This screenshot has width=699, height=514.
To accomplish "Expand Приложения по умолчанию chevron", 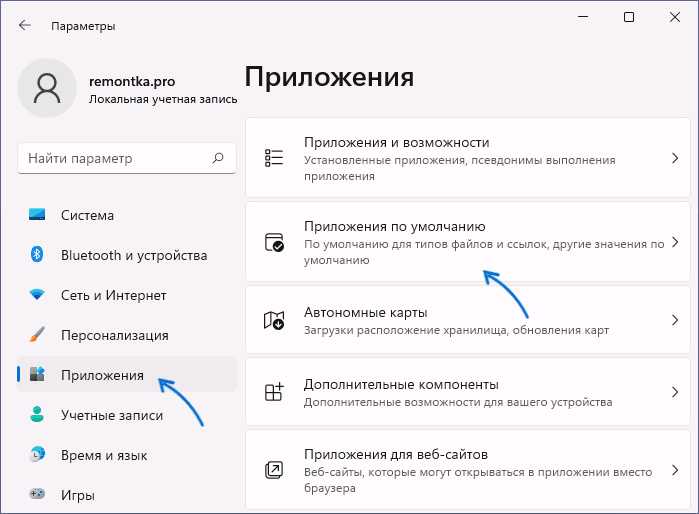I will pyautogui.click(x=675, y=242).
